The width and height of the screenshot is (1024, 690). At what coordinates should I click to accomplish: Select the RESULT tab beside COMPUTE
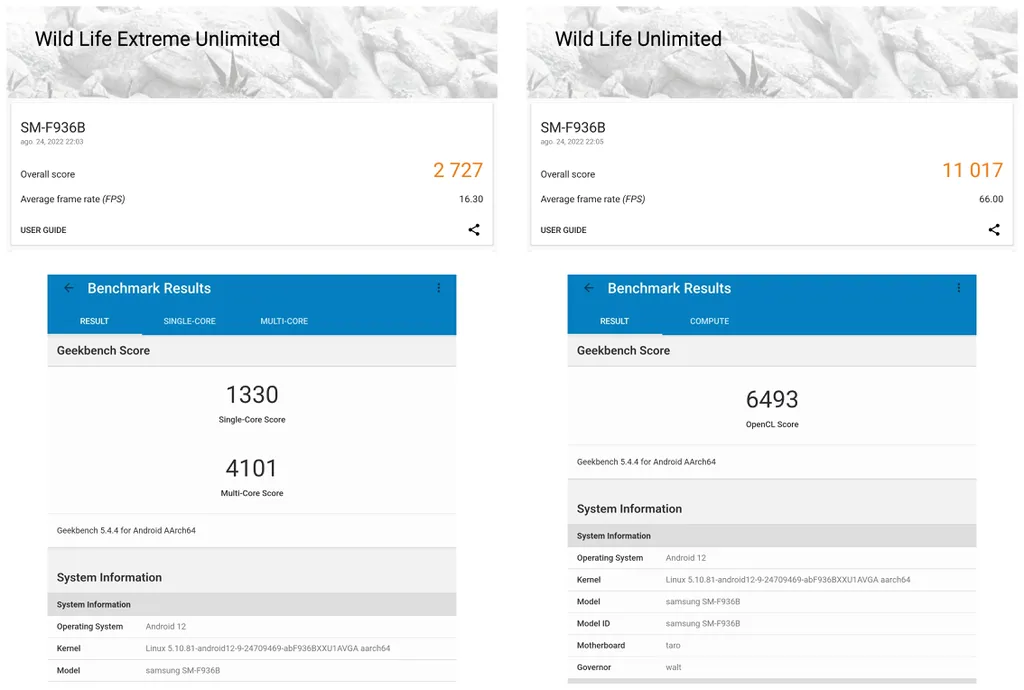pos(614,321)
